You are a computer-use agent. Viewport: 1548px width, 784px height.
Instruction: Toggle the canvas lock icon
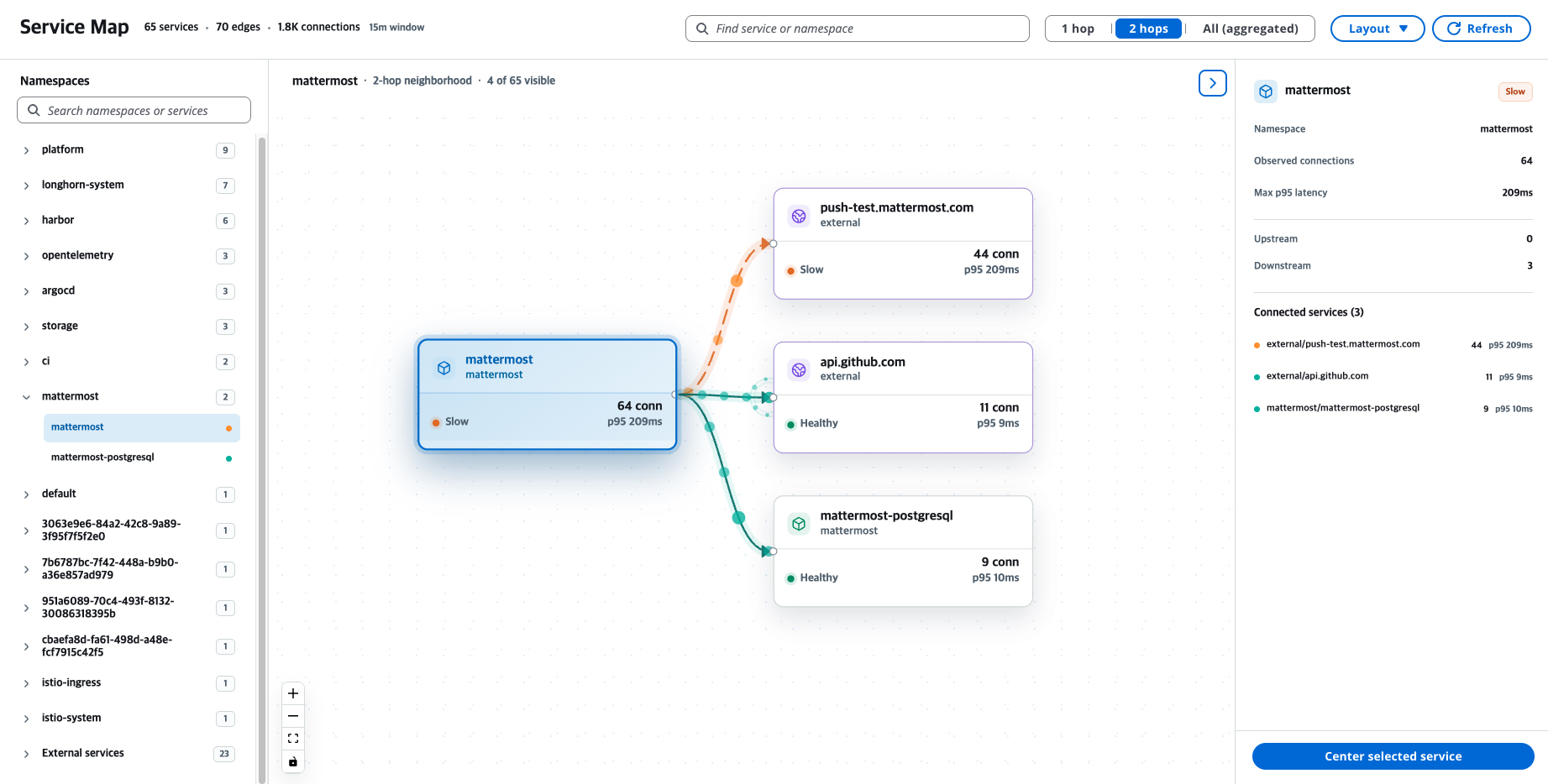293,762
